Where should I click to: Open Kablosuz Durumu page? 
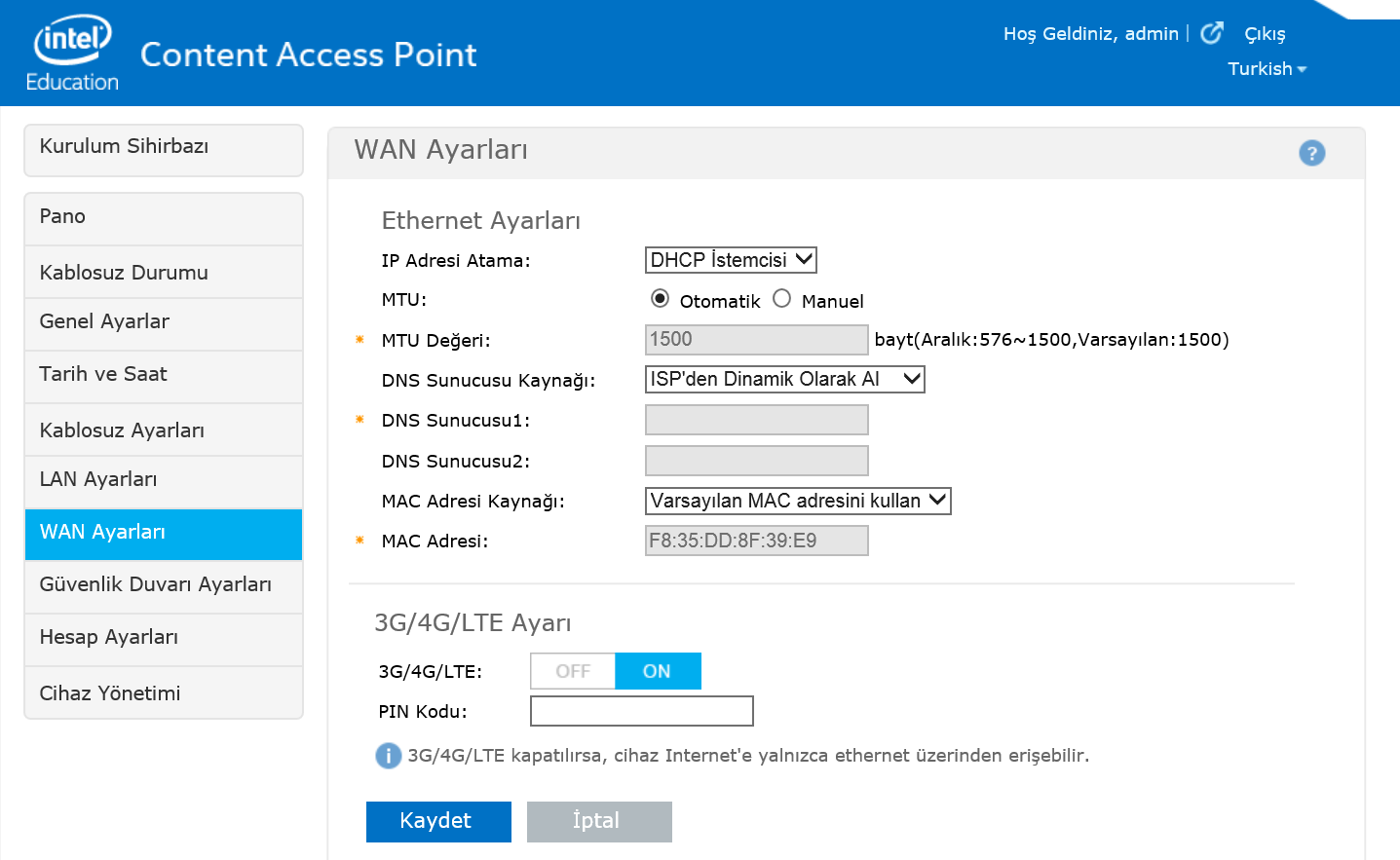pos(164,272)
